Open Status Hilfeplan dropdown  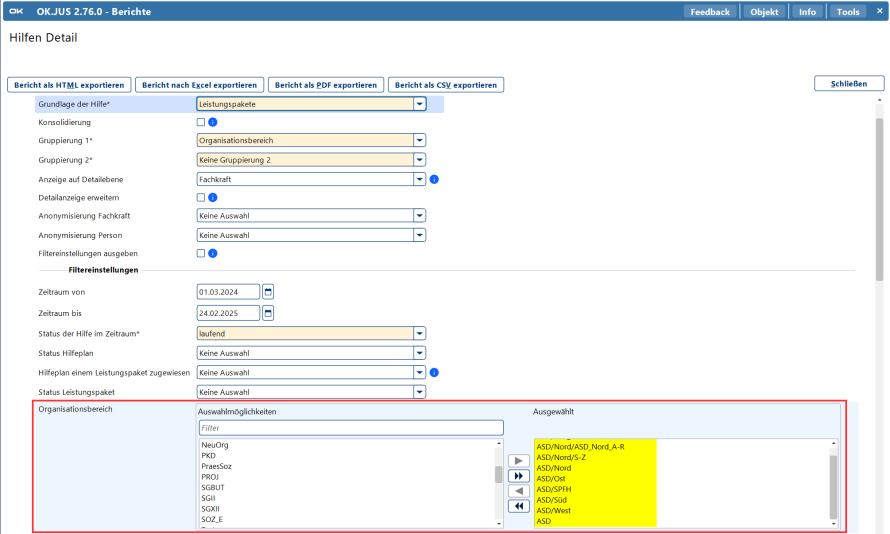[419, 353]
